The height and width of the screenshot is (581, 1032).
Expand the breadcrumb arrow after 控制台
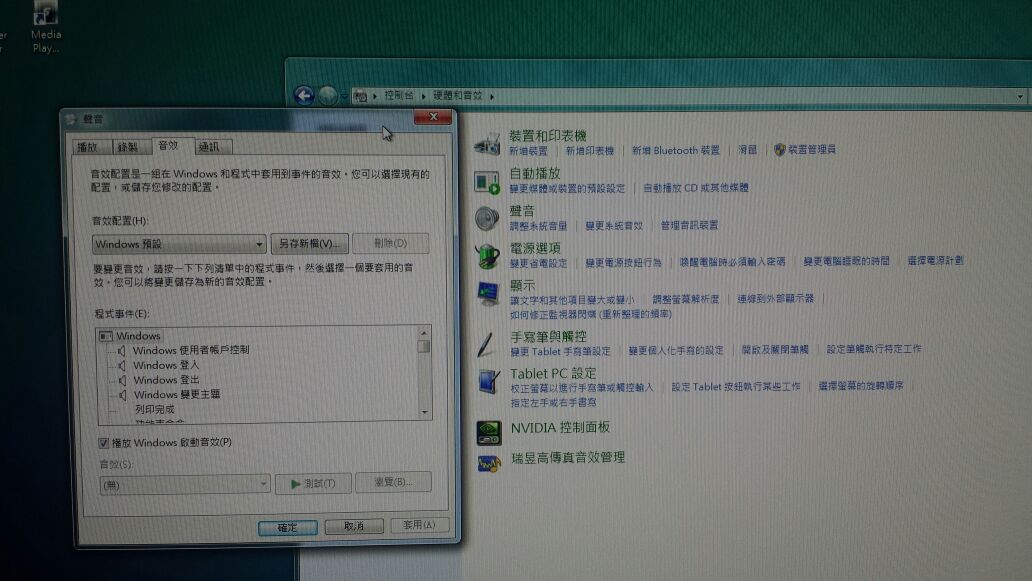point(424,97)
